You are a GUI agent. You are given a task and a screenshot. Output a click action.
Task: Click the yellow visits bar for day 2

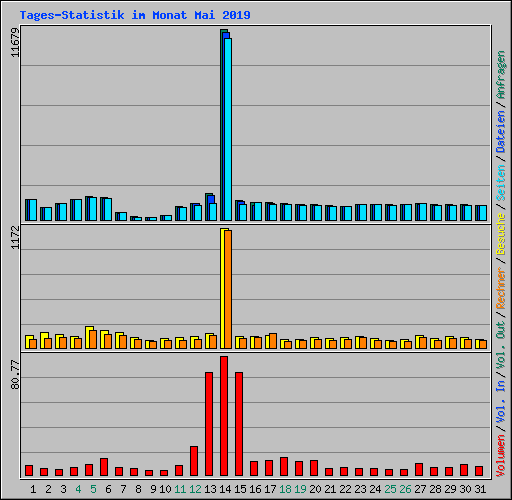pyautogui.click(x=43, y=340)
